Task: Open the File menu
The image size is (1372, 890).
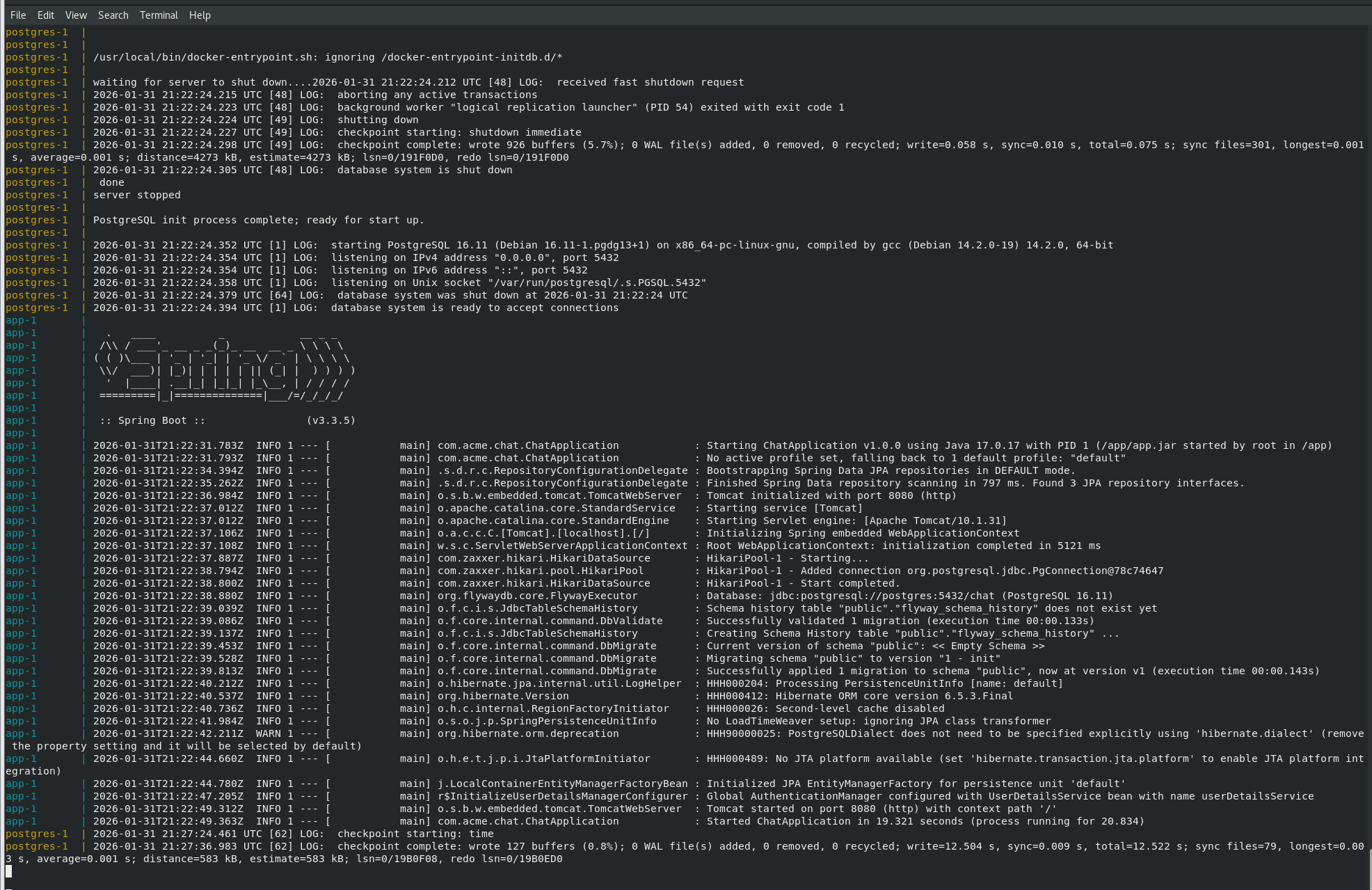Action: tap(18, 15)
